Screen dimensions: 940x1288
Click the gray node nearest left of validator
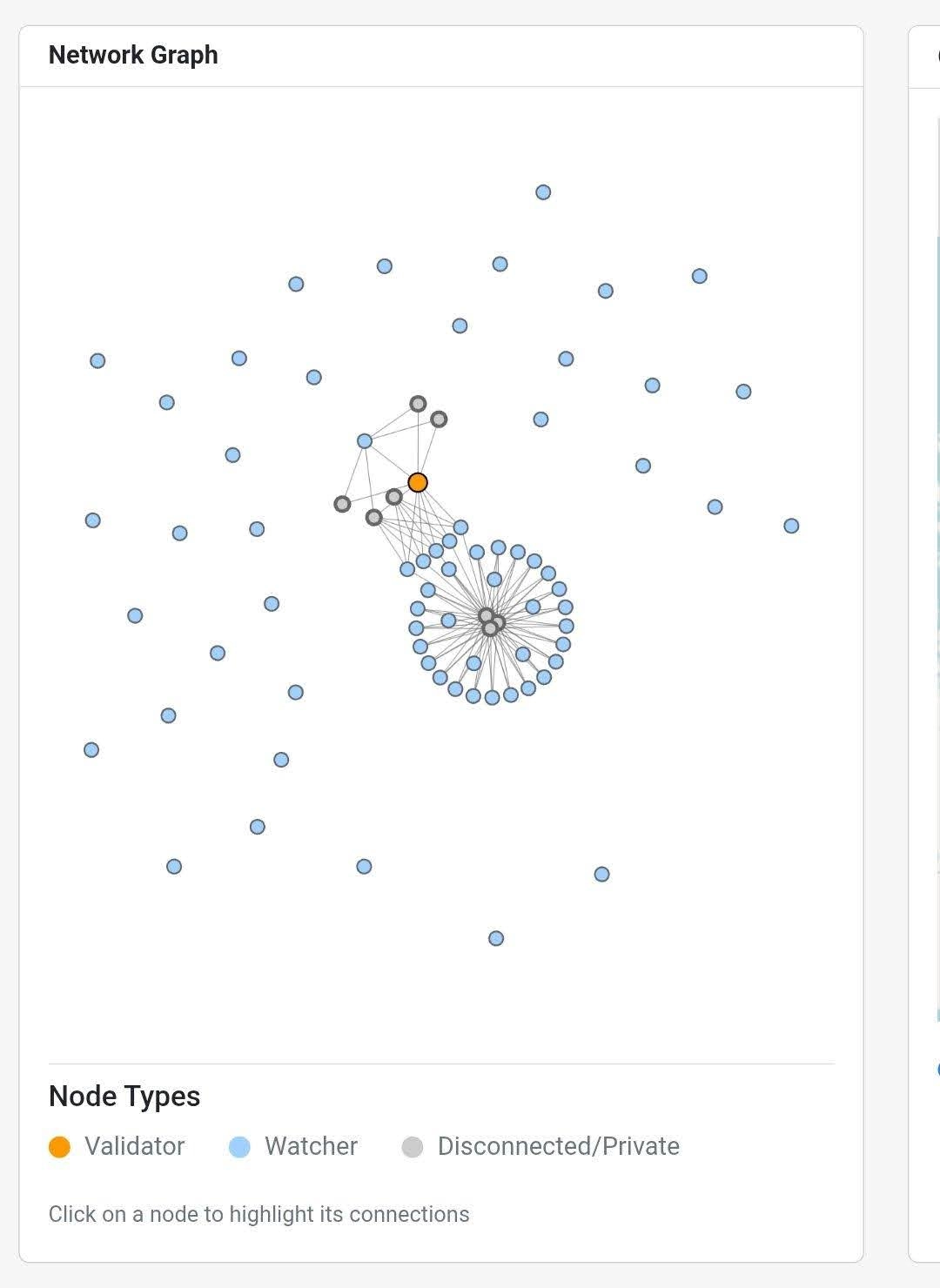394,497
